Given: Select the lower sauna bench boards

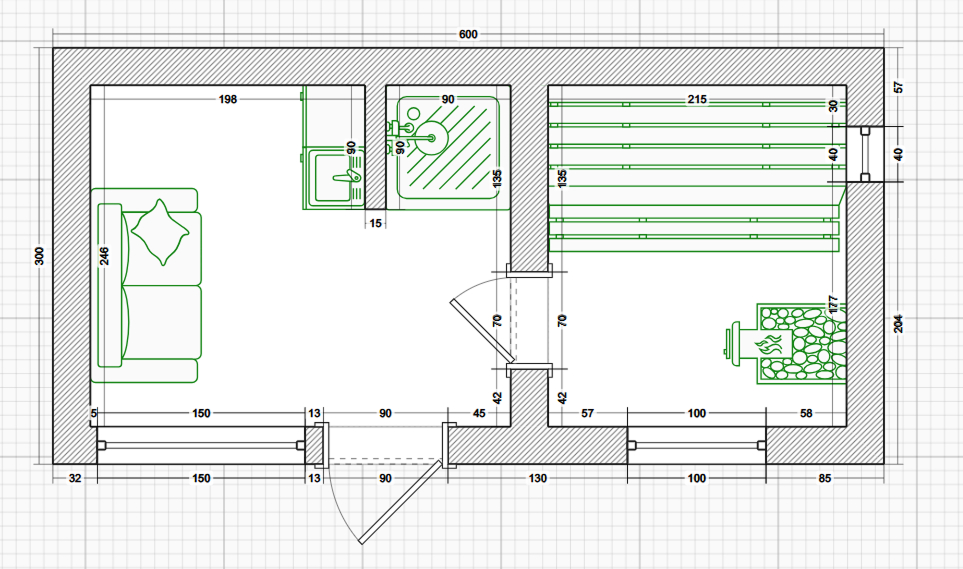Looking at the screenshot, I should click(x=694, y=228).
